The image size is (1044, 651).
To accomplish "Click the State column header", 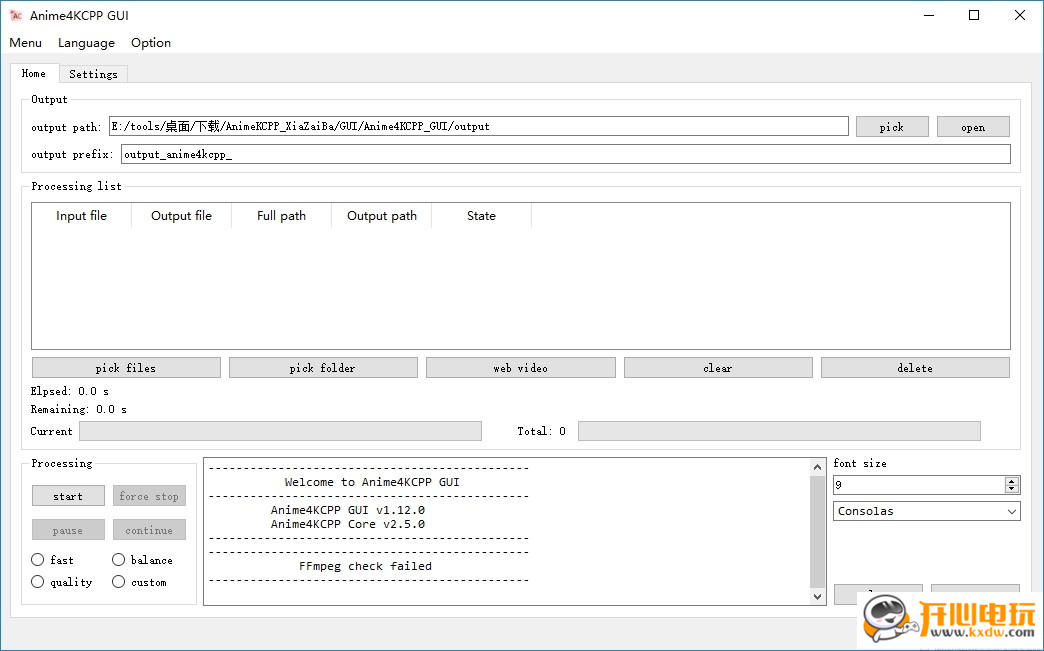I will 481,216.
